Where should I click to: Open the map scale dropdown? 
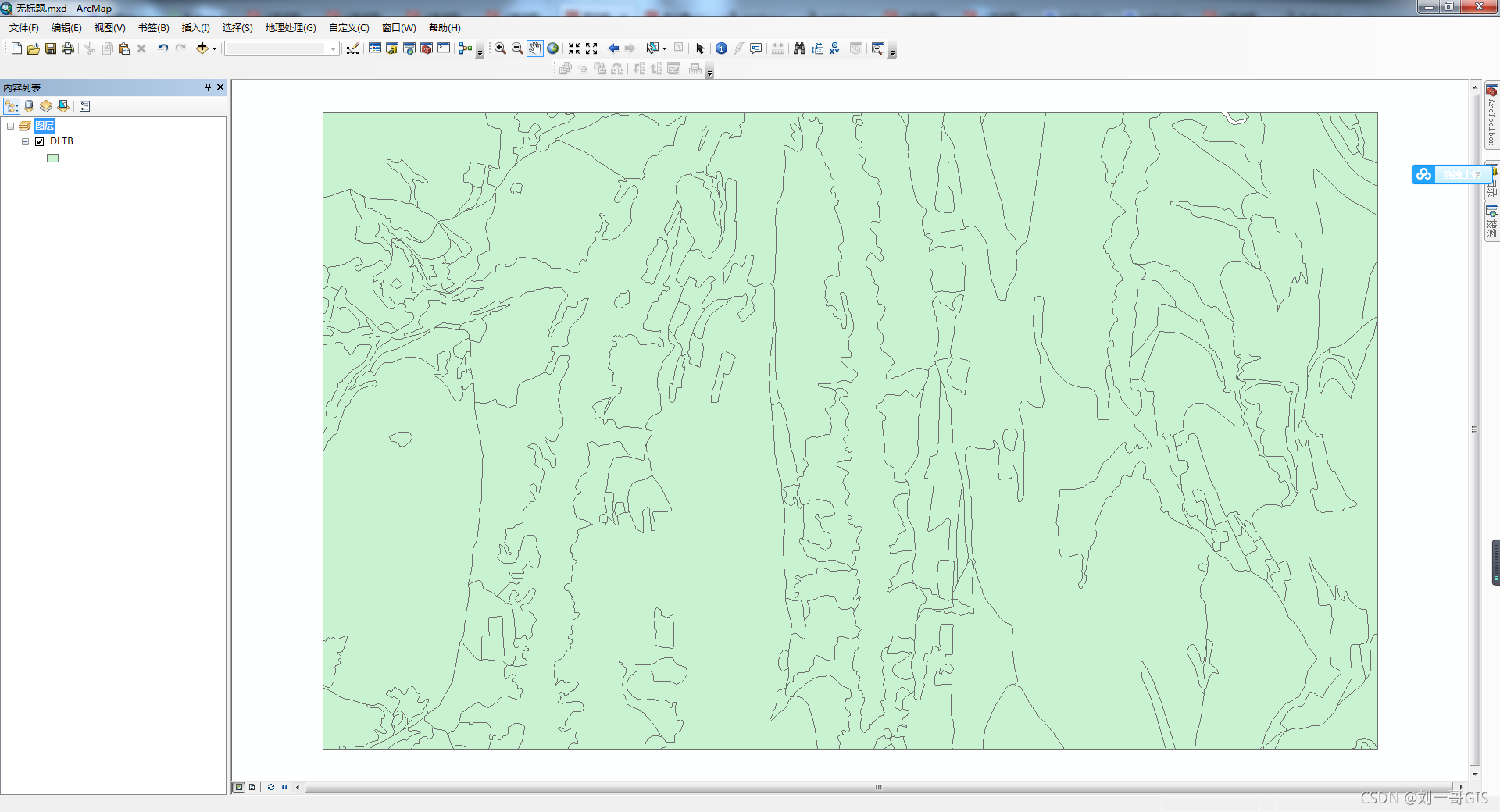coord(334,48)
